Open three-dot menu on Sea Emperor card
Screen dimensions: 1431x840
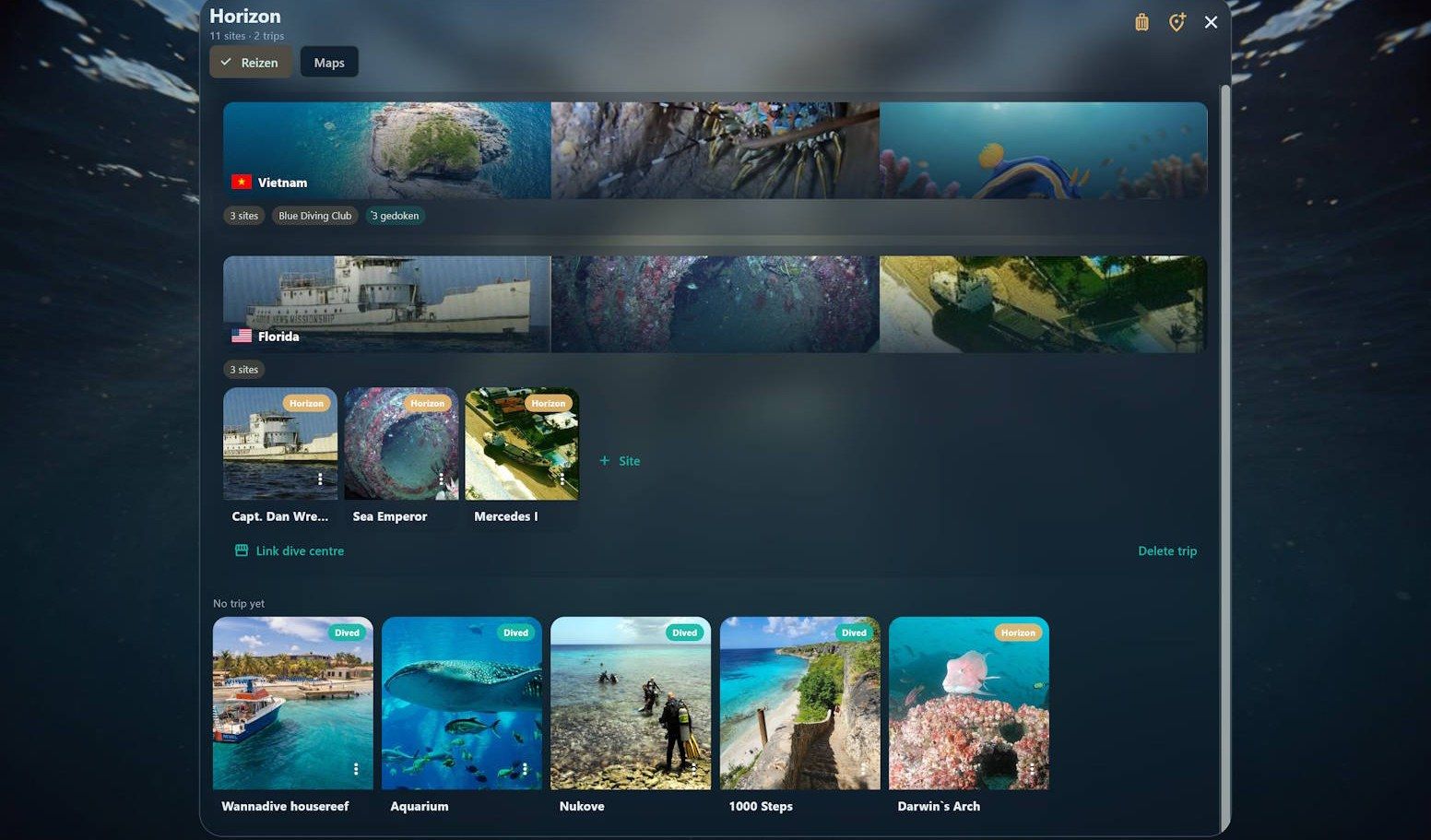coord(441,479)
